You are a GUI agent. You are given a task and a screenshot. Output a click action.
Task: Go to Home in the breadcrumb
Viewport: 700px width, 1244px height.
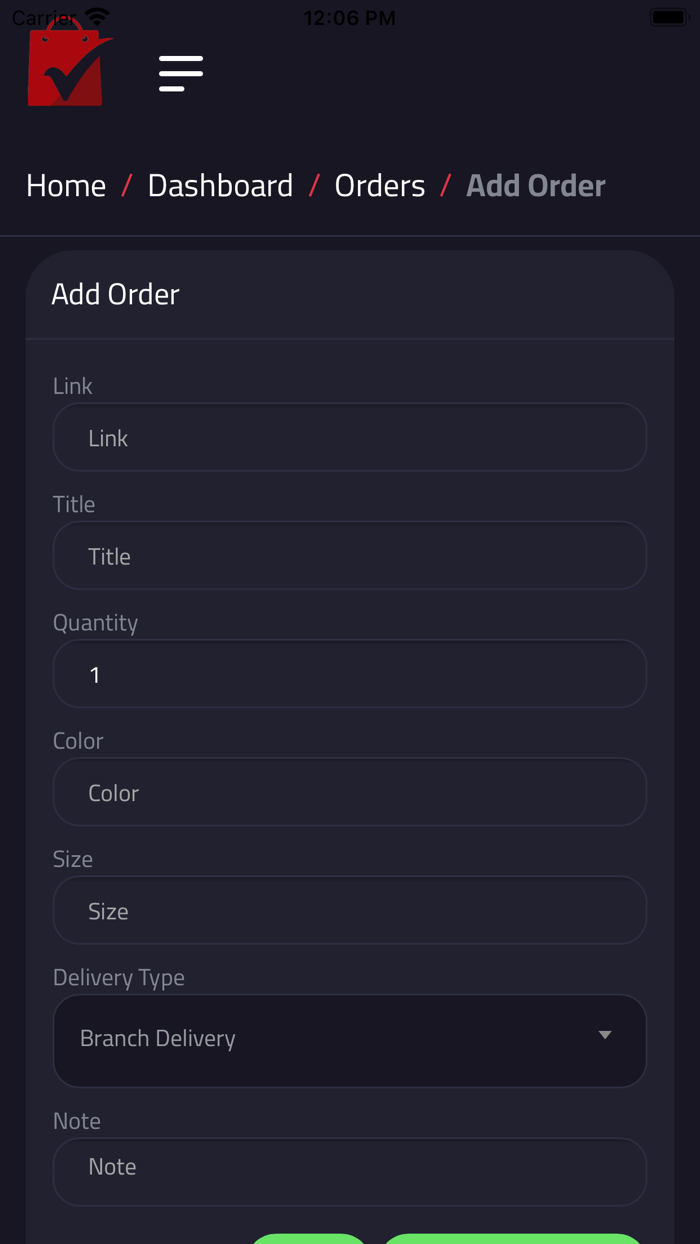click(66, 185)
